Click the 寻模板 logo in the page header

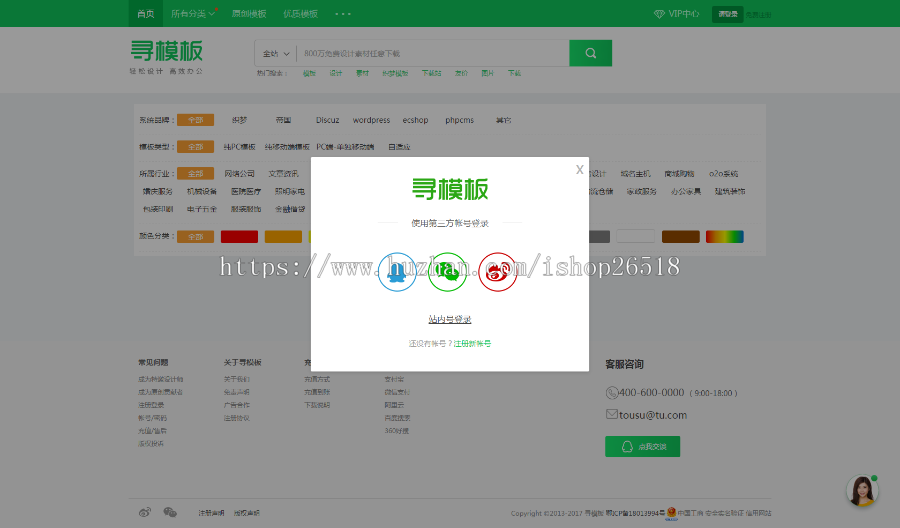click(x=167, y=53)
